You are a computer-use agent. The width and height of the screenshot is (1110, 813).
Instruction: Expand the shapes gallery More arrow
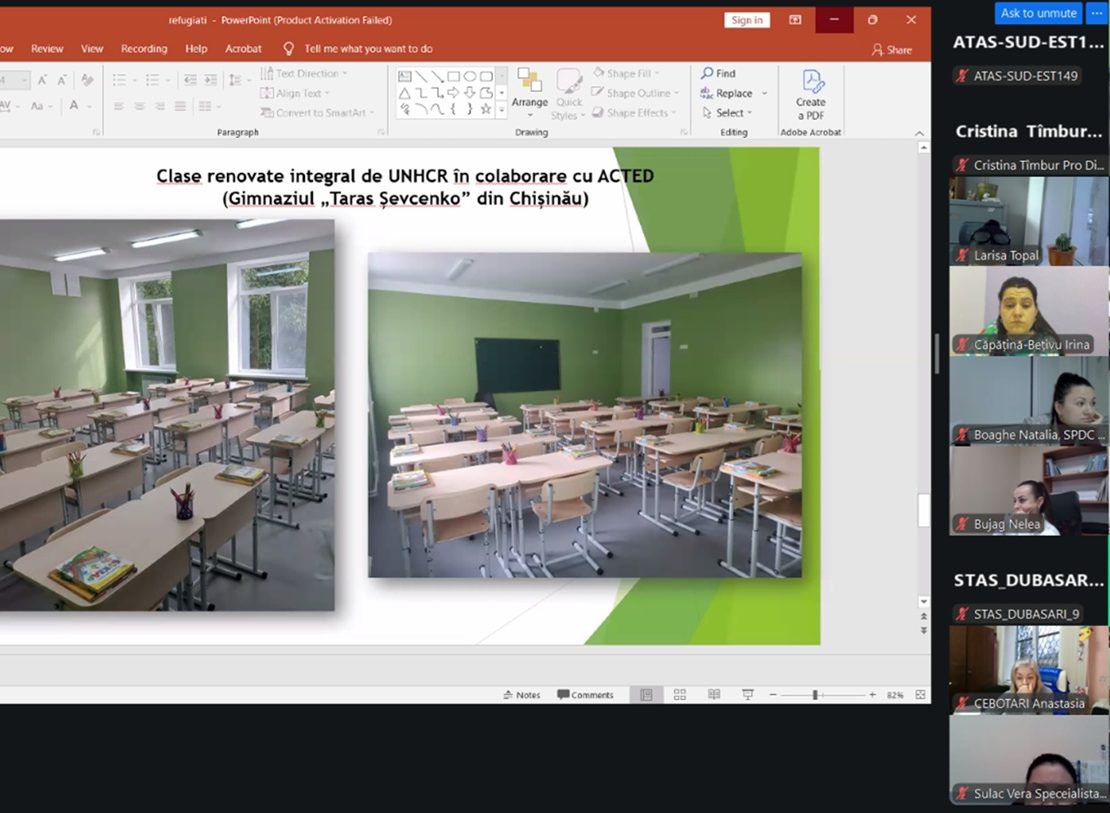click(502, 109)
